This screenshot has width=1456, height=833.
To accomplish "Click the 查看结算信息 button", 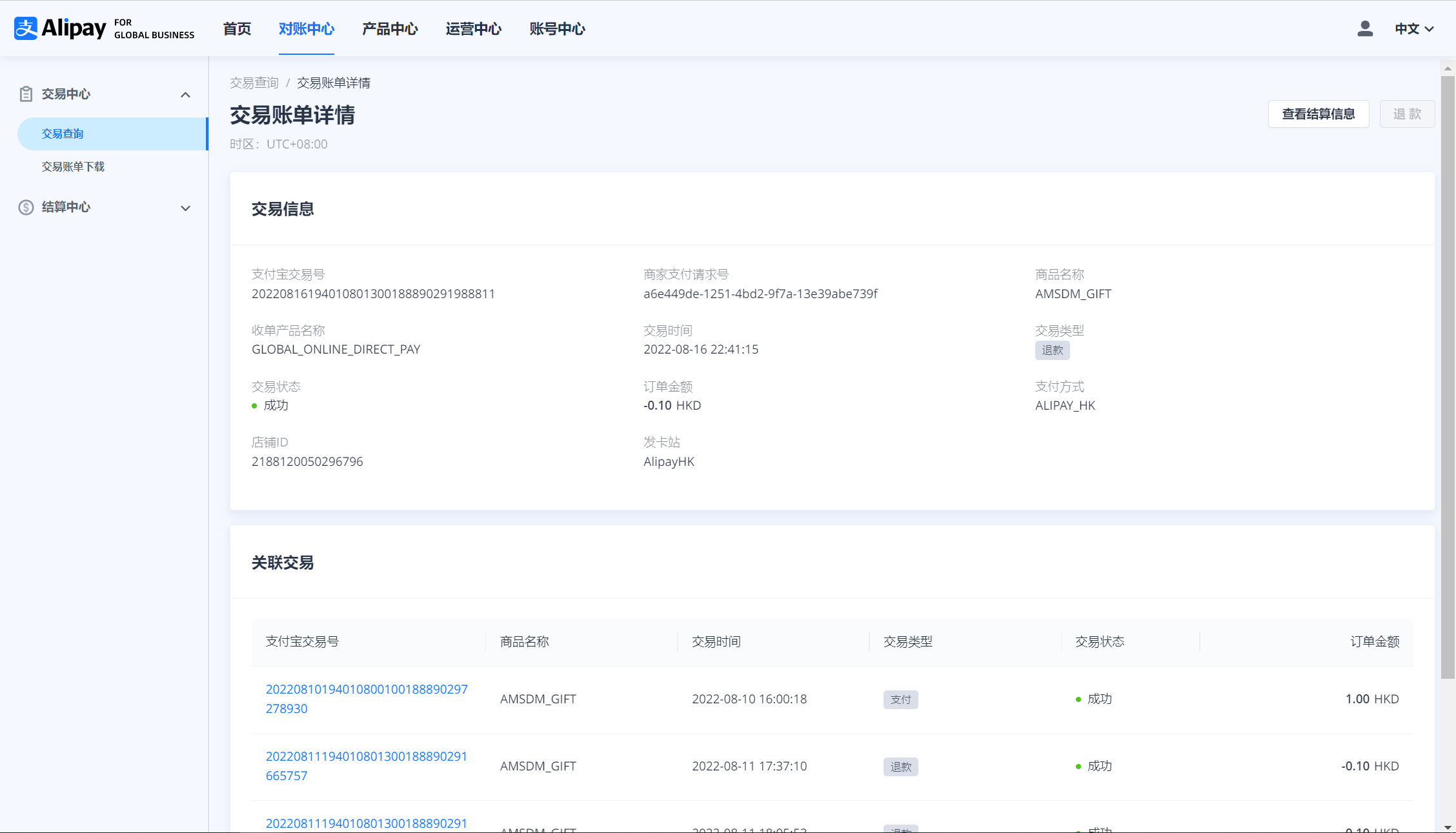I will pyautogui.click(x=1318, y=114).
